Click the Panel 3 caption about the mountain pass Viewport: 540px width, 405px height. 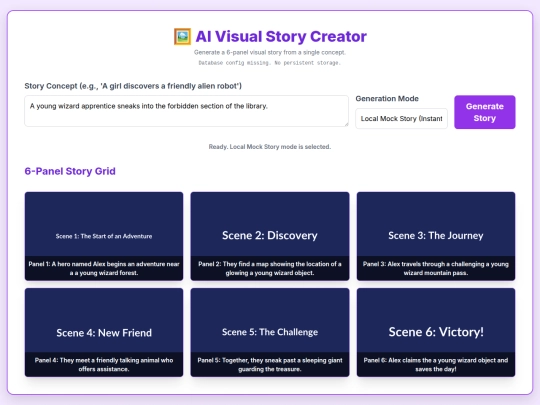click(x=436, y=268)
